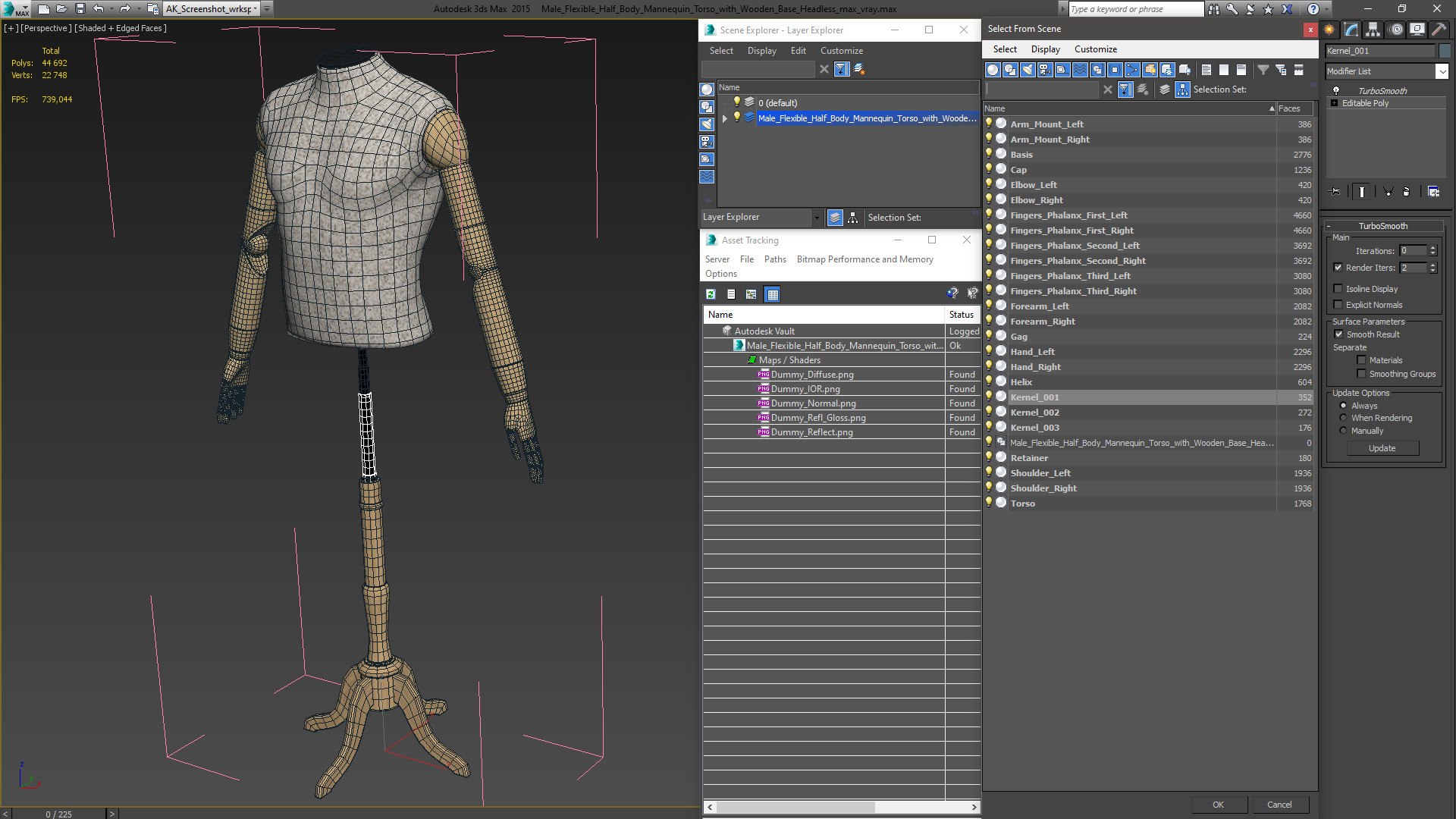The height and width of the screenshot is (819, 1456).
Task: Click the OK button in Select From Scene
Action: (x=1218, y=805)
